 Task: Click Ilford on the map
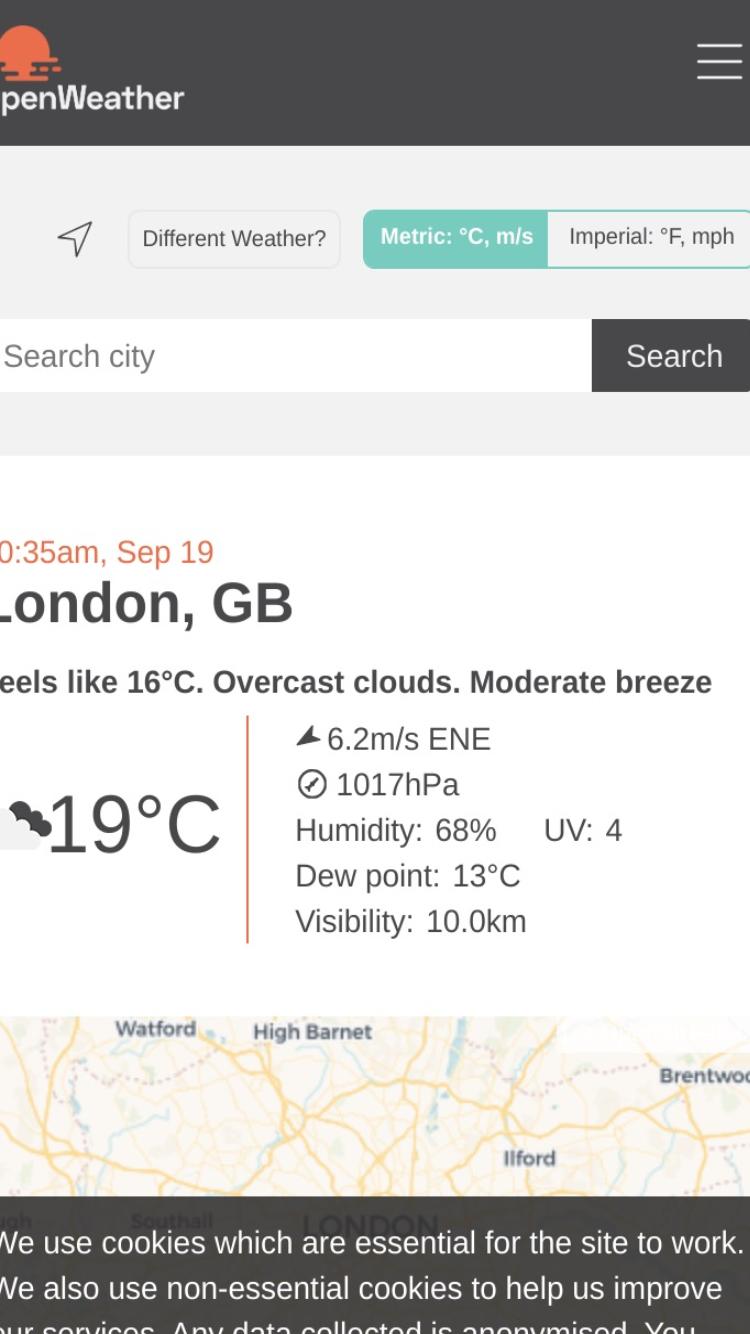click(x=529, y=1158)
